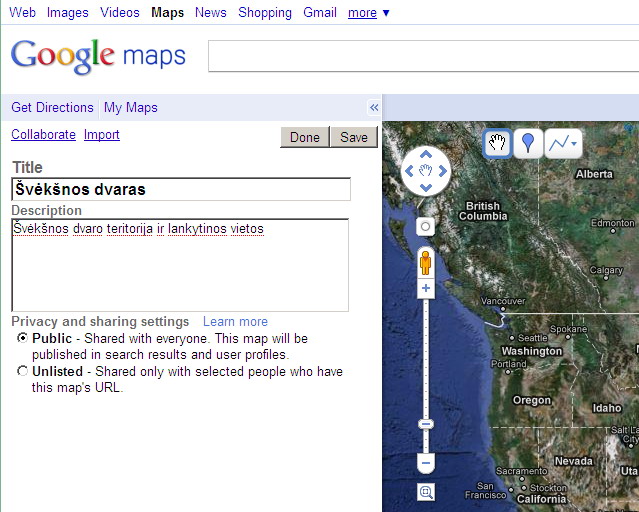Expand the 'more' services dropdown
Image resolution: width=639 pixels, height=512 pixels.
tap(369, 13)
